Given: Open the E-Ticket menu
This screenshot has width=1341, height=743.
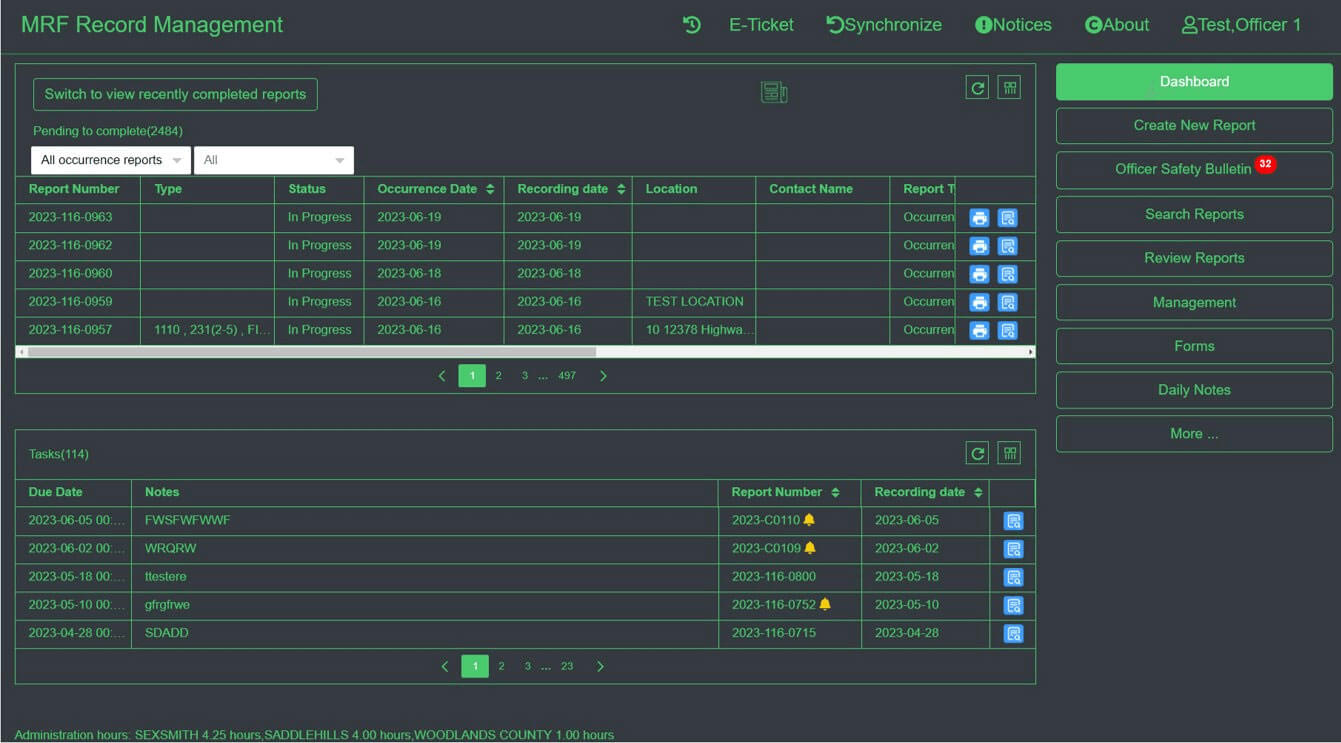Looking at the screenshot, I should (x=760, y=24).
